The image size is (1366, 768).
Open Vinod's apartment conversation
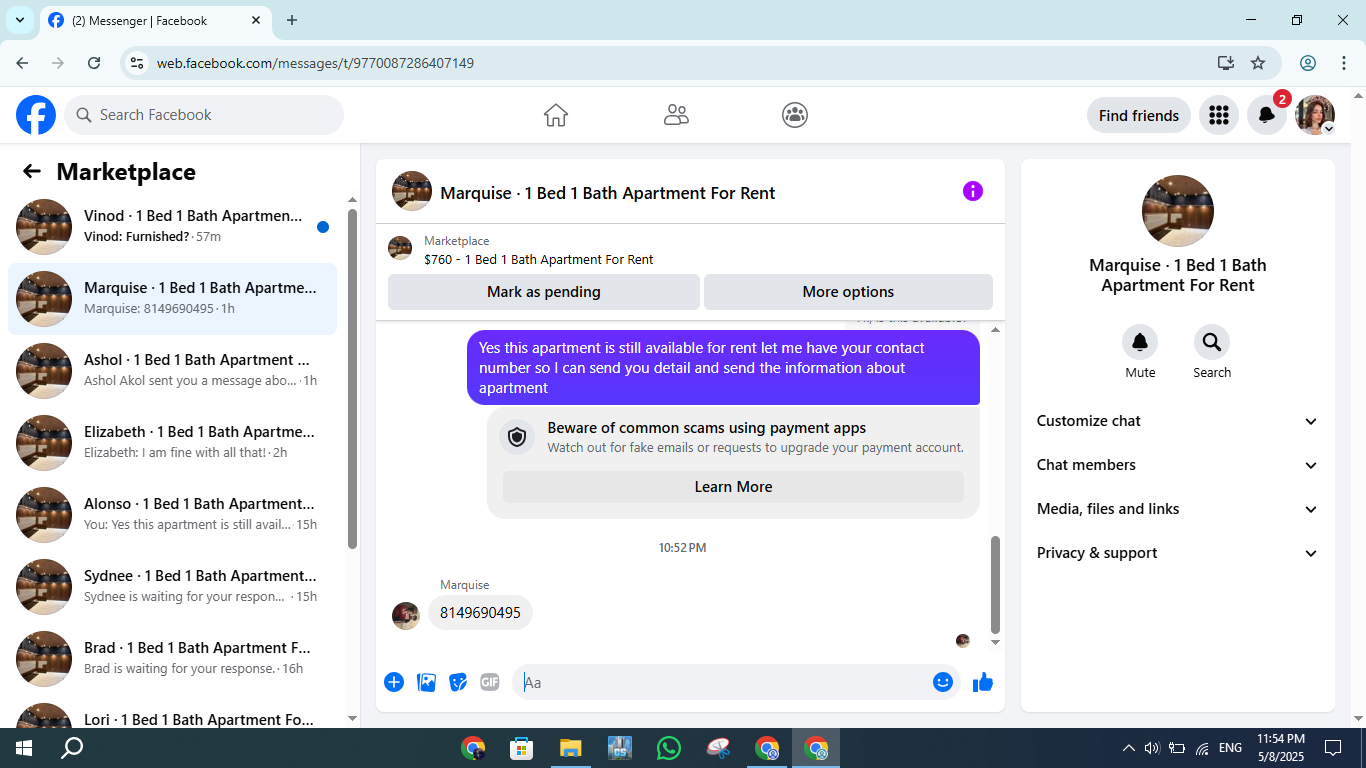tap(172, 227)
